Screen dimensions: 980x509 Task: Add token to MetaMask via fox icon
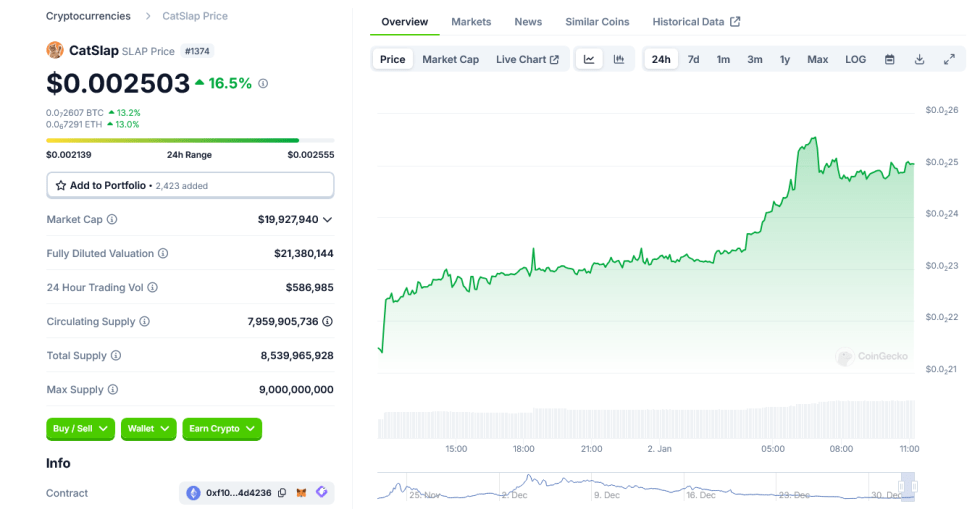(302, 493)
